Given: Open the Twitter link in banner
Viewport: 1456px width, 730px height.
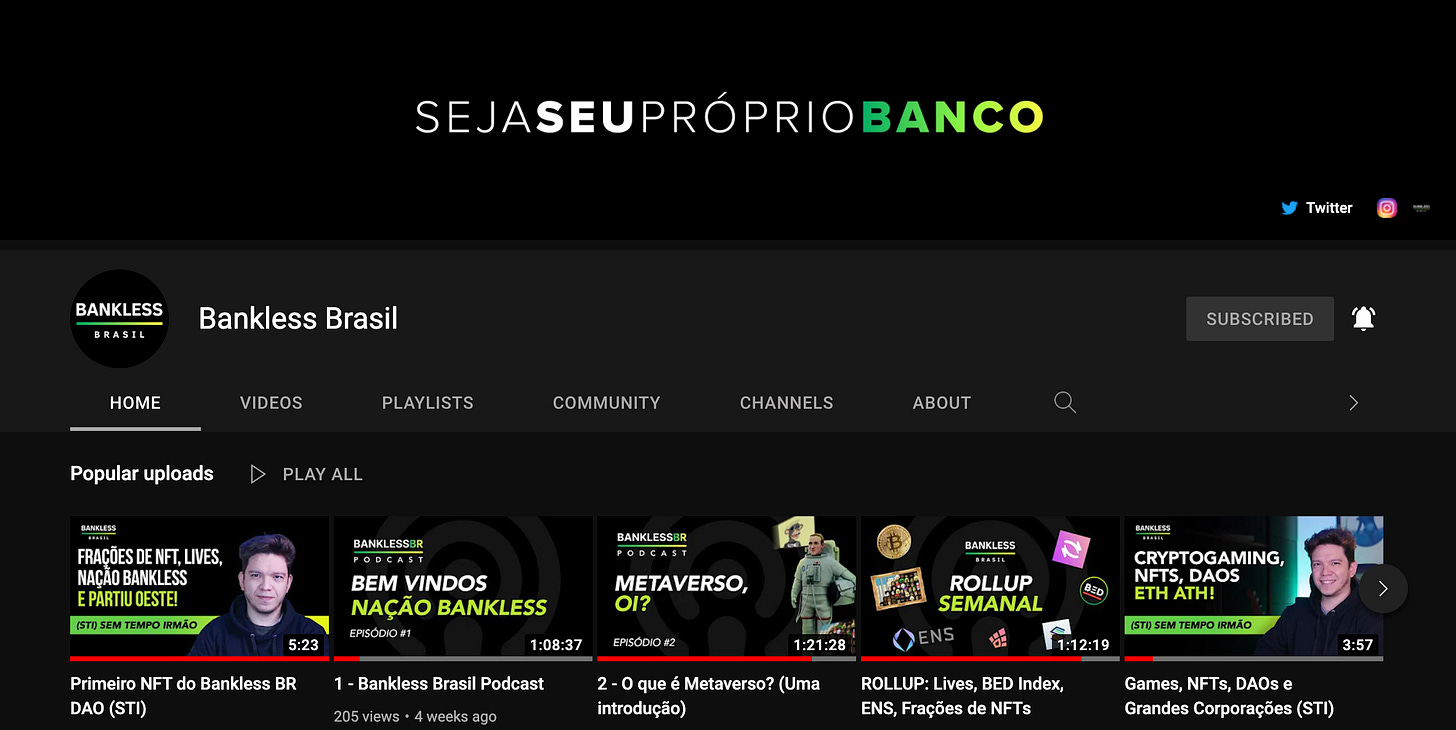Looking at the screenshot, I should coord(1316,208).
